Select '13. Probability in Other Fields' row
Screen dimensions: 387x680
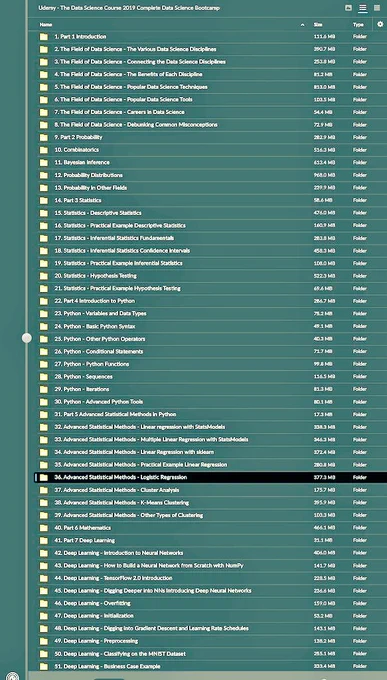point(210,188)
